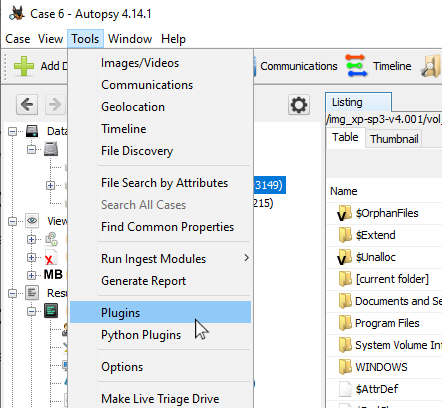Click the forward arrow navigation button
This screenshot has width=442, height=408.
[x=55, y=105]
